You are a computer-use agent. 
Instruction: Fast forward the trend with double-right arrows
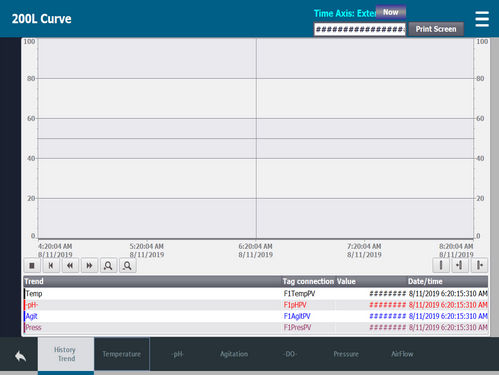89,266
